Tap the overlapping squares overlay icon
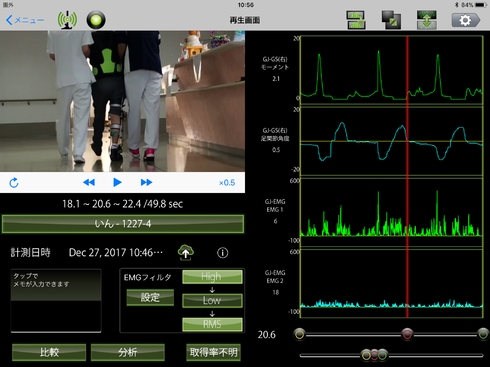The height and width of the screenshot is (367, 490). (391, 20)
